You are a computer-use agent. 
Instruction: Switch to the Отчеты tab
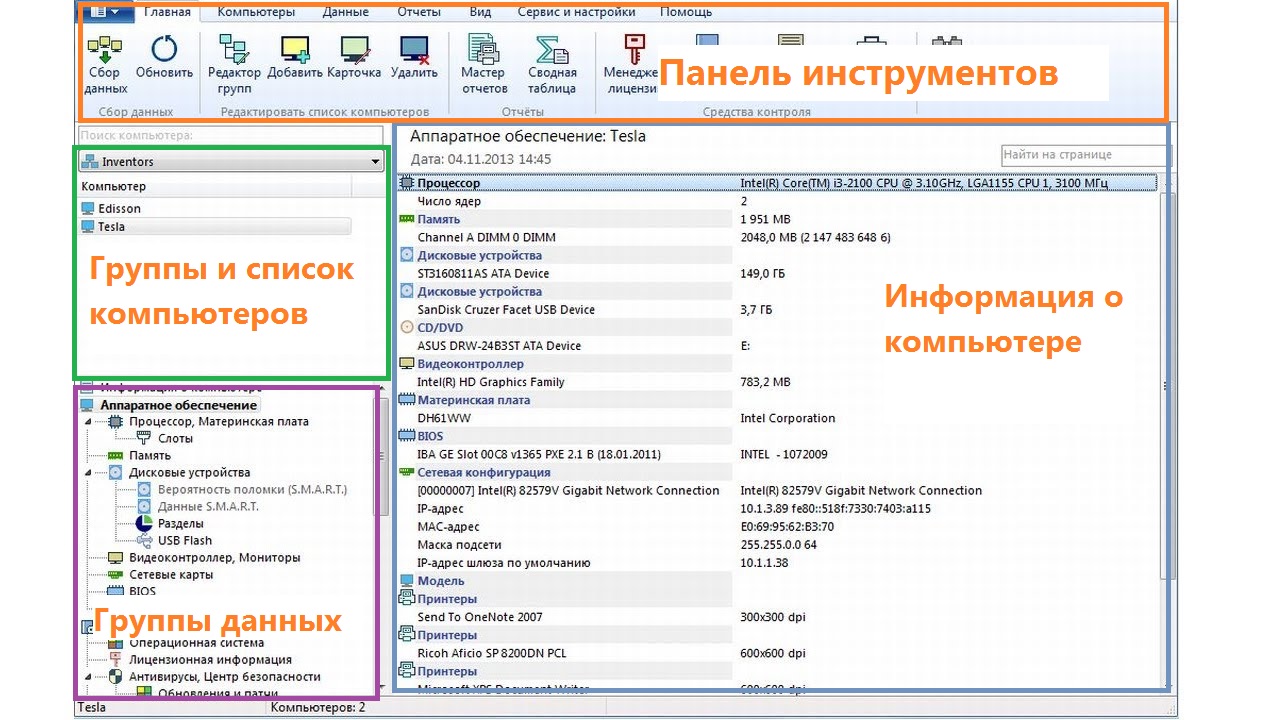(x=418, y=12)
